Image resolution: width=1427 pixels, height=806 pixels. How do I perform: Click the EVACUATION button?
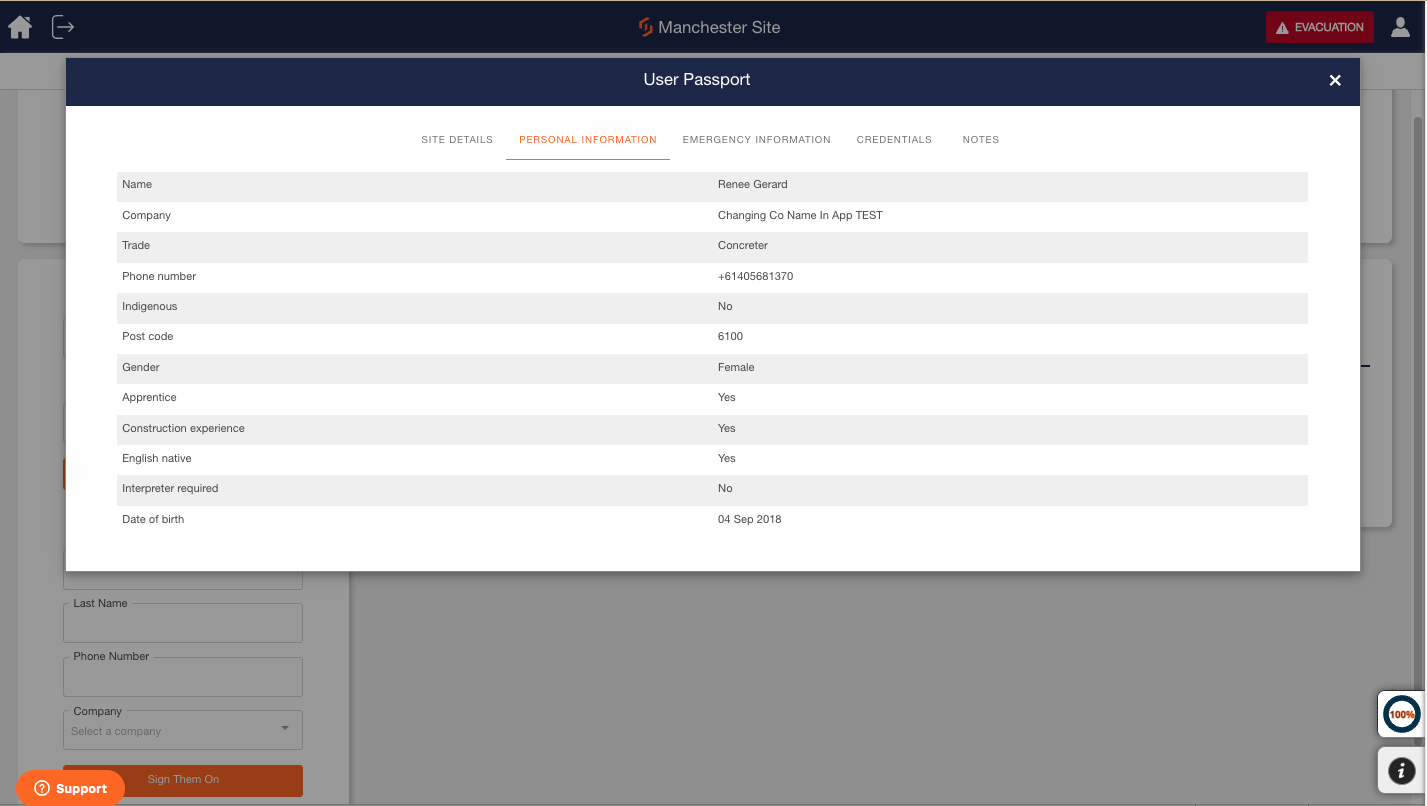click(x=1320, y=27)
